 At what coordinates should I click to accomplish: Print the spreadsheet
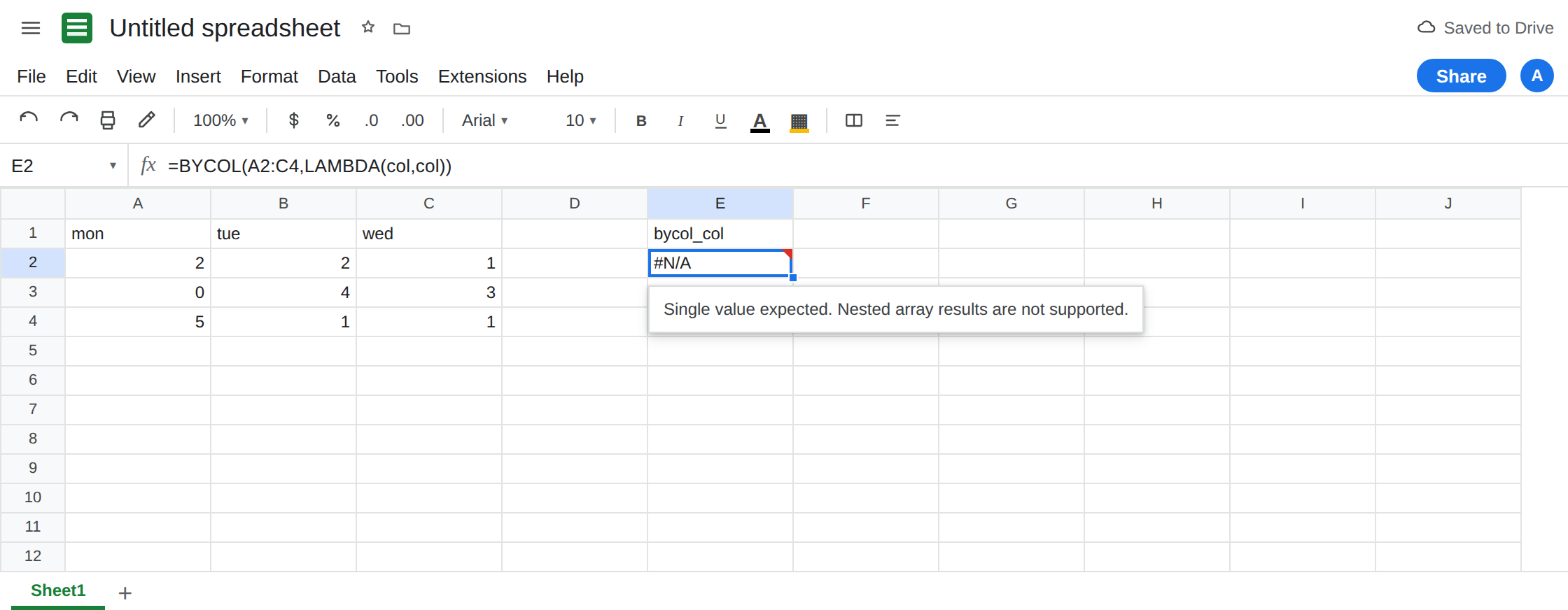tap(108, 120)
